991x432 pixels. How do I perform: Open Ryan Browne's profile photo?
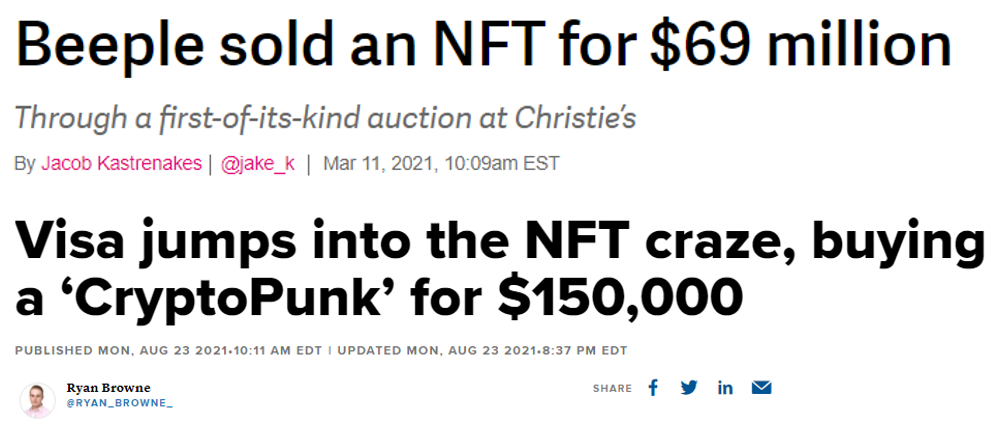tap(37, 400)
